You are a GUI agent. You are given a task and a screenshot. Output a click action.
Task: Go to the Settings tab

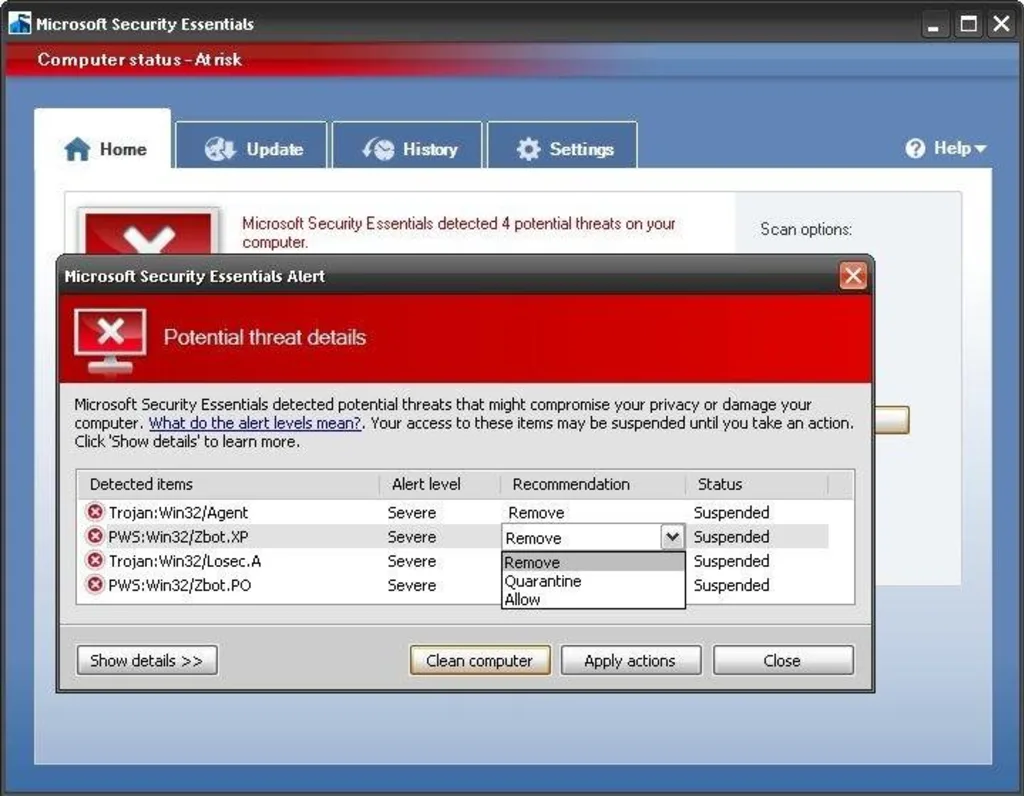click(x=564, y=149)
